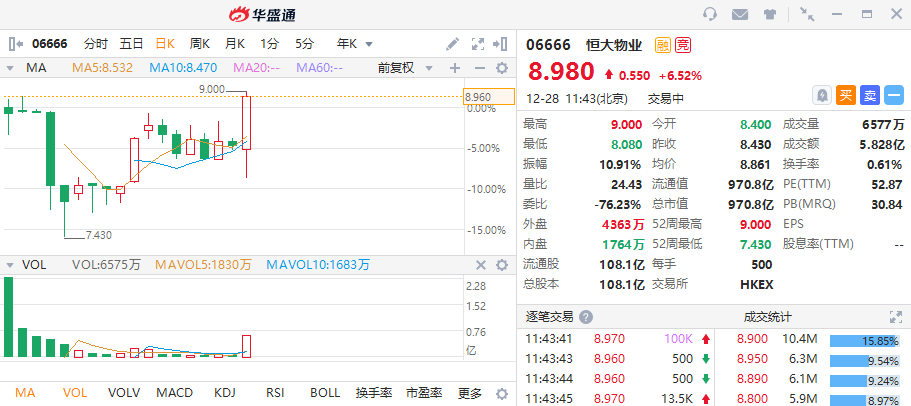Open the drawing pencil tool

pyautogui.click(x=452, y=44)
